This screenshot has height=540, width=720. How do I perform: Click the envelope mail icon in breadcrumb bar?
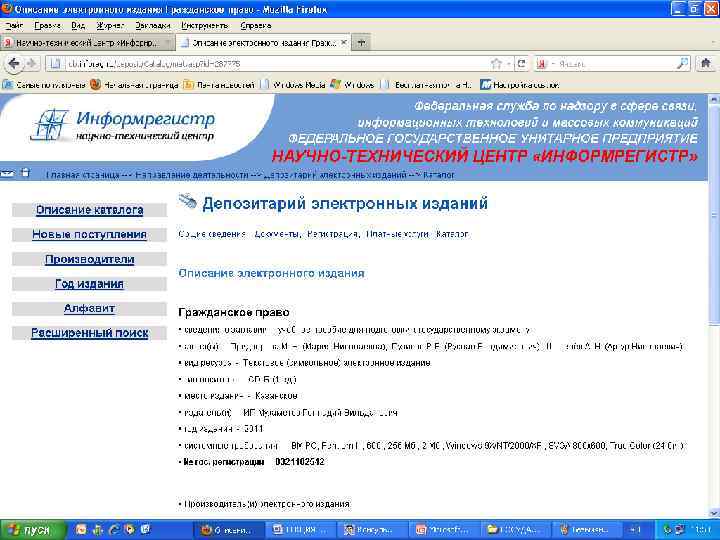point(7,174)
